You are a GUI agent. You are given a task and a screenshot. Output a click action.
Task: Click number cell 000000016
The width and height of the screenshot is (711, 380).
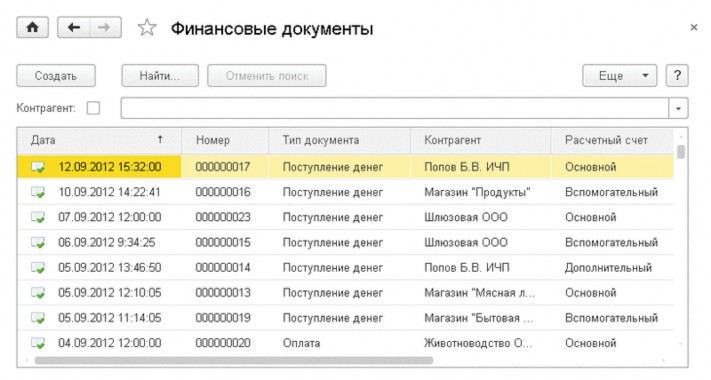click(223, 192)
